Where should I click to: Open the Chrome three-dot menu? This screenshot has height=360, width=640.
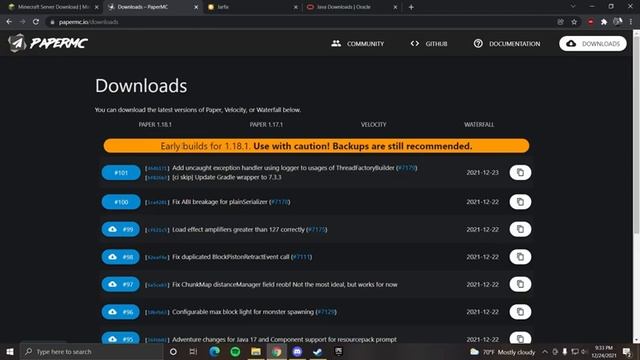coord(631,22)
